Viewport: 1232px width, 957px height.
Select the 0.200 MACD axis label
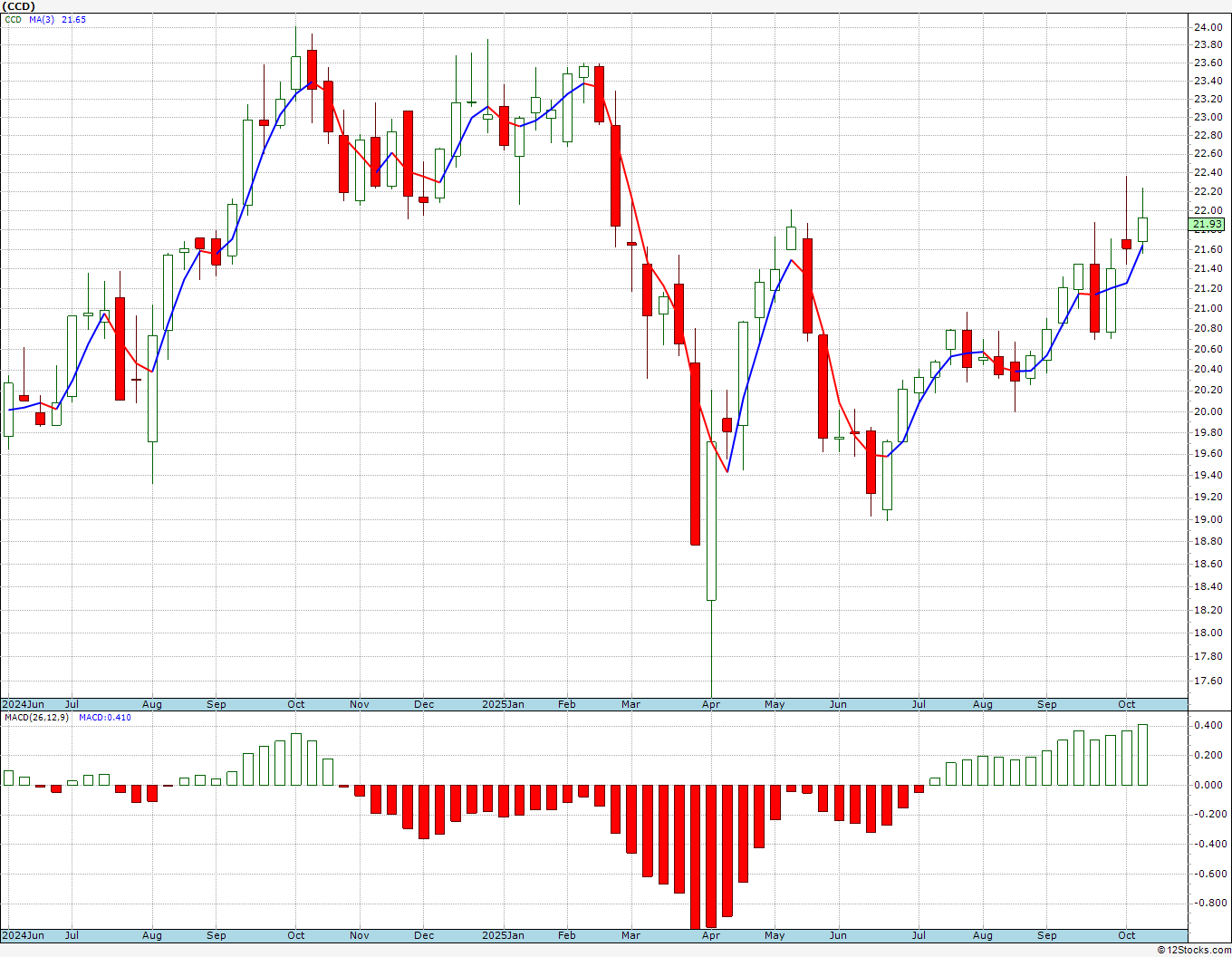coord(1208,755)
